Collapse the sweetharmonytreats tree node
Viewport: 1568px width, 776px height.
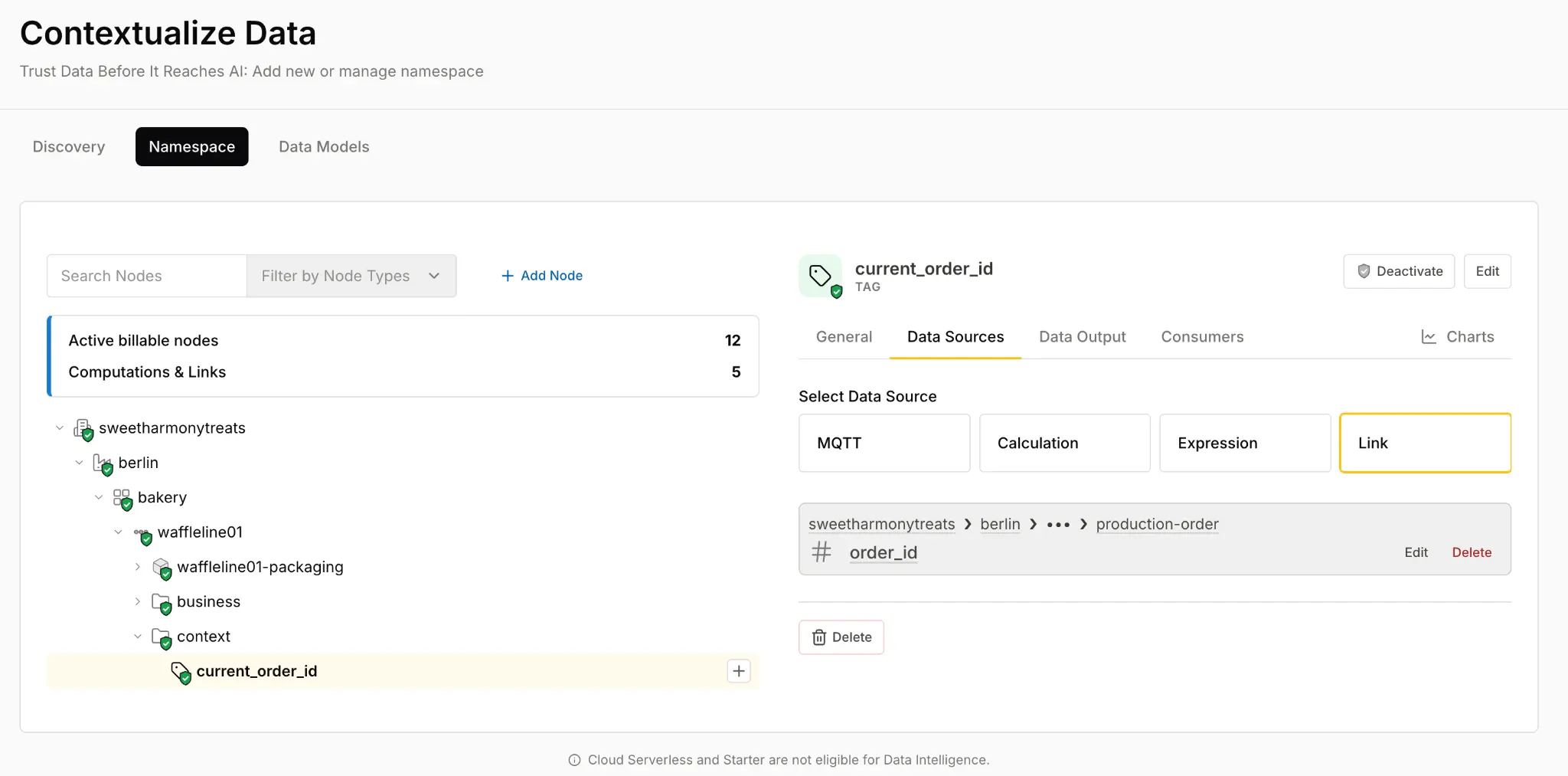click(60, 428)
